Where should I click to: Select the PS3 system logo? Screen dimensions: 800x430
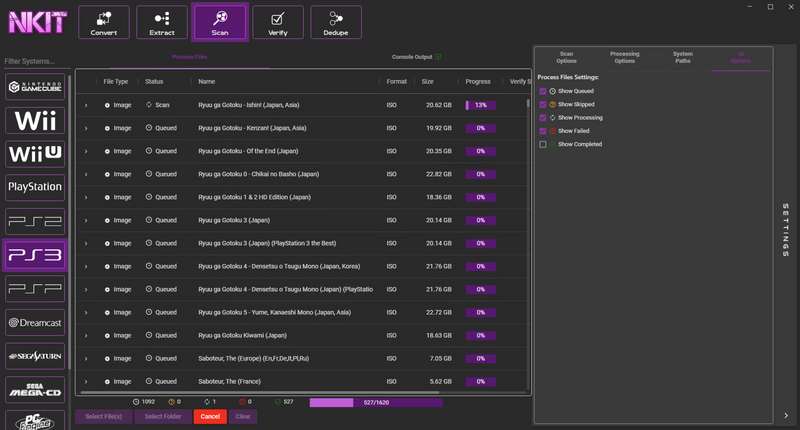[35, 255]
